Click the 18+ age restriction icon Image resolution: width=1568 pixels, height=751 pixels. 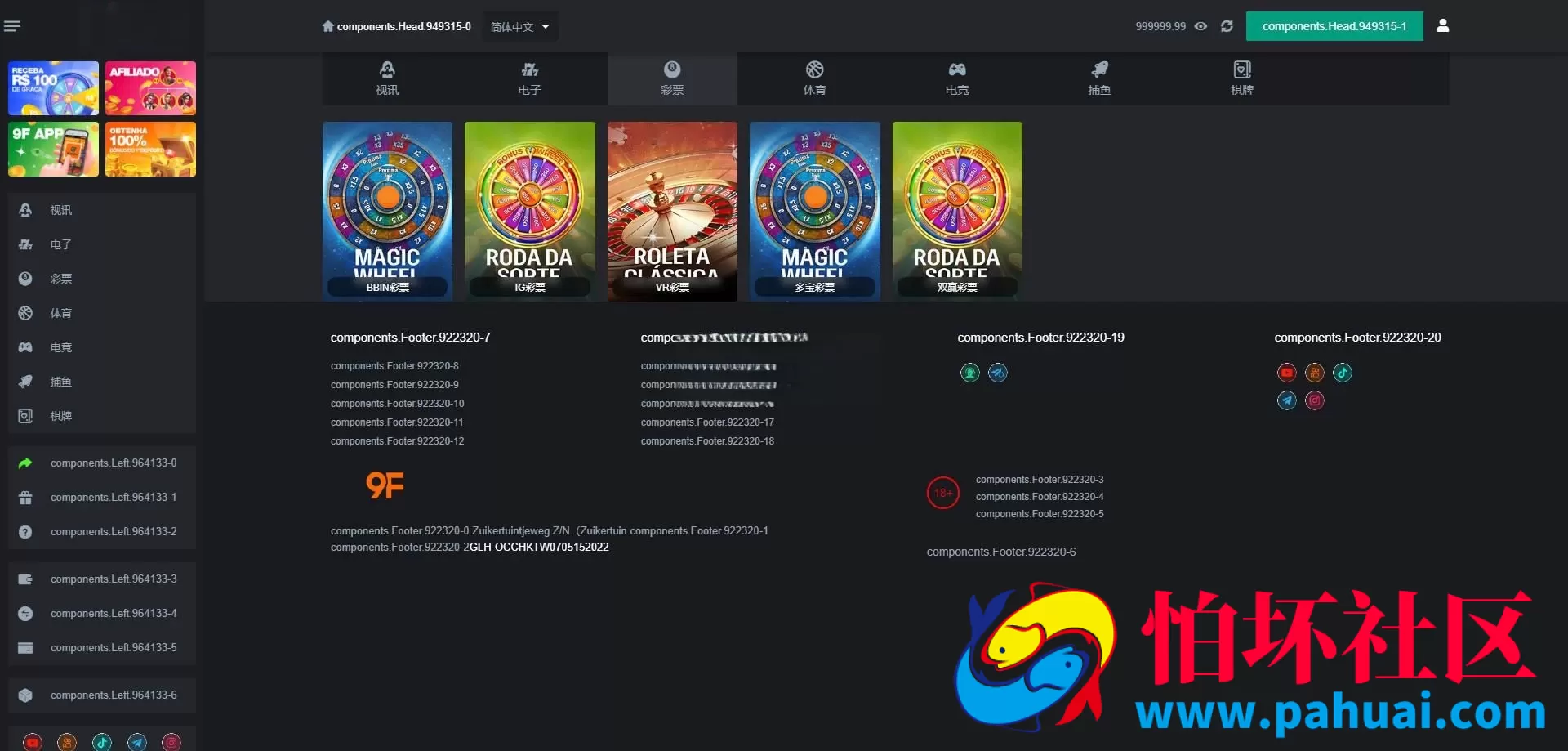coord(943,493)
